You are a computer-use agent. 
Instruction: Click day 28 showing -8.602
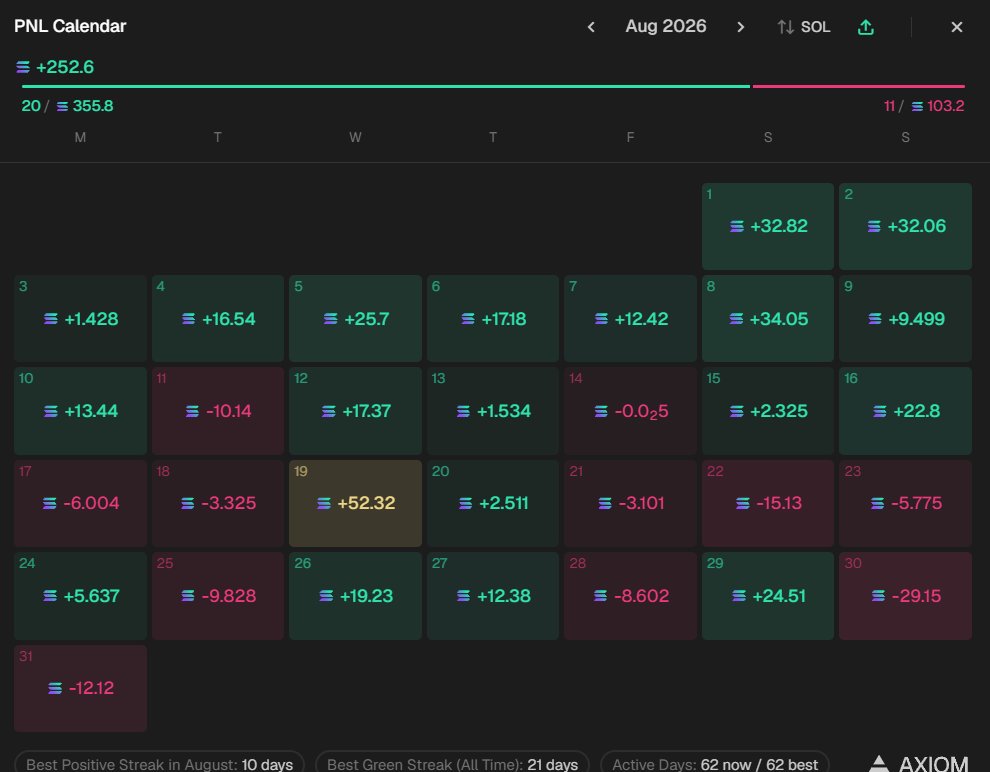630,596
